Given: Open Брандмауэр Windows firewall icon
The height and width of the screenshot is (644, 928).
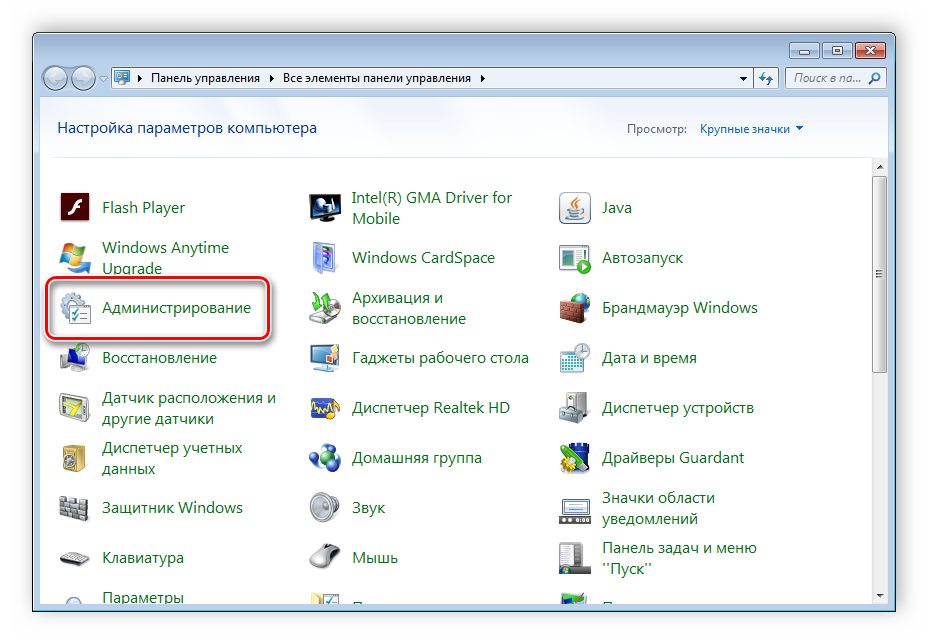Looking at the screenshot, I should pos(575,308).
